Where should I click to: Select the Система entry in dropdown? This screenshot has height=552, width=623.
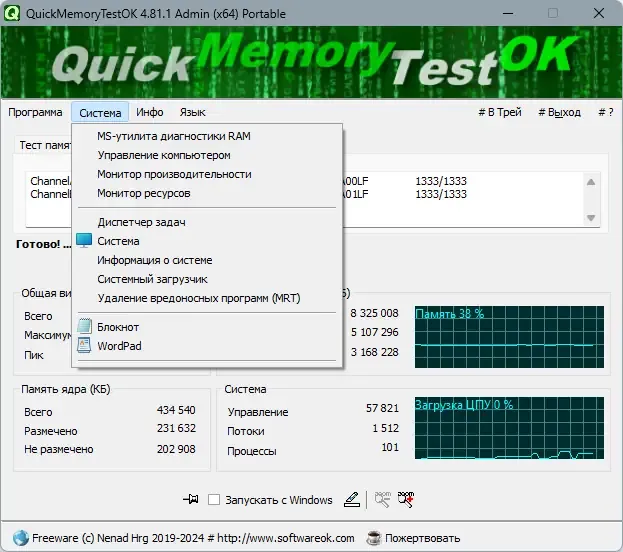(x=207, y=241)
